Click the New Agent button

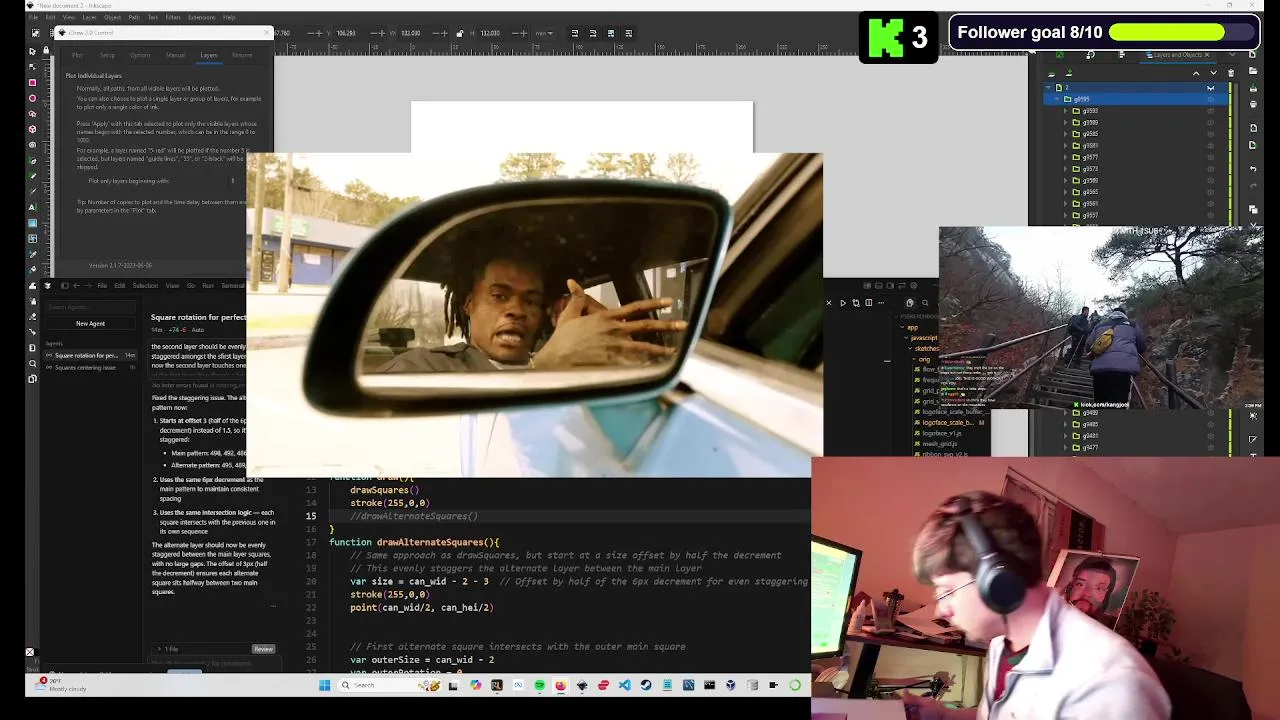(x=90, y=323)
